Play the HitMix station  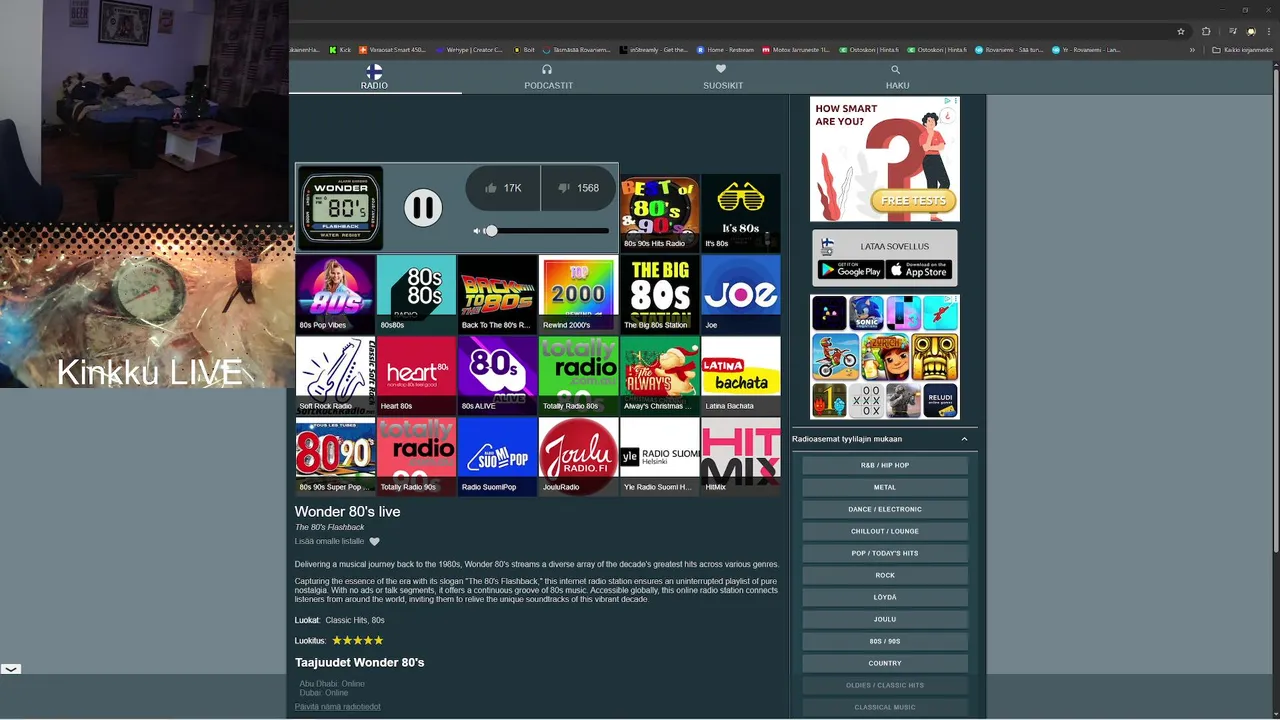tap(741, 456)
